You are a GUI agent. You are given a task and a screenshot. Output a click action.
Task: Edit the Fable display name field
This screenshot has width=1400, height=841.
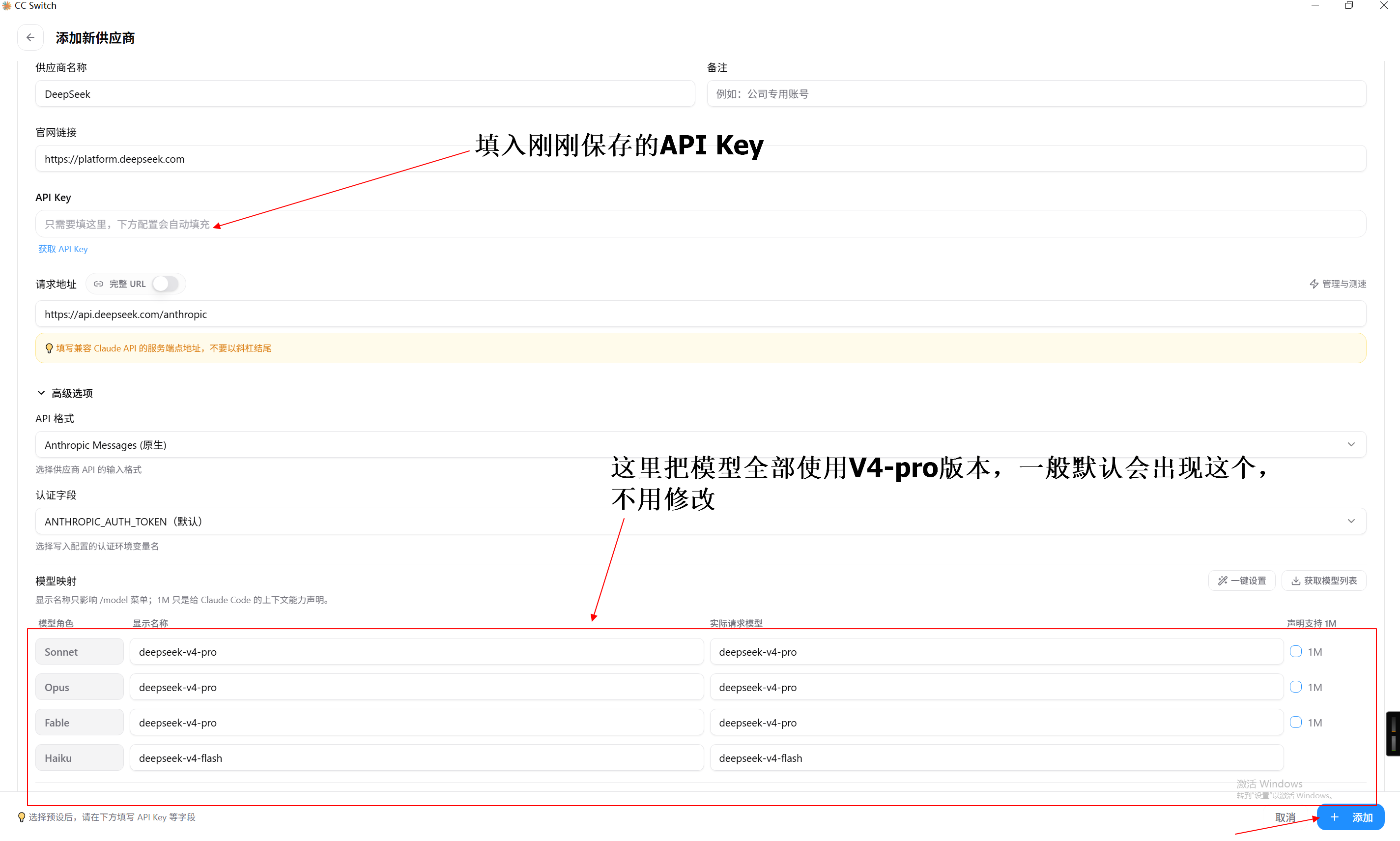(x=416, y=723)
